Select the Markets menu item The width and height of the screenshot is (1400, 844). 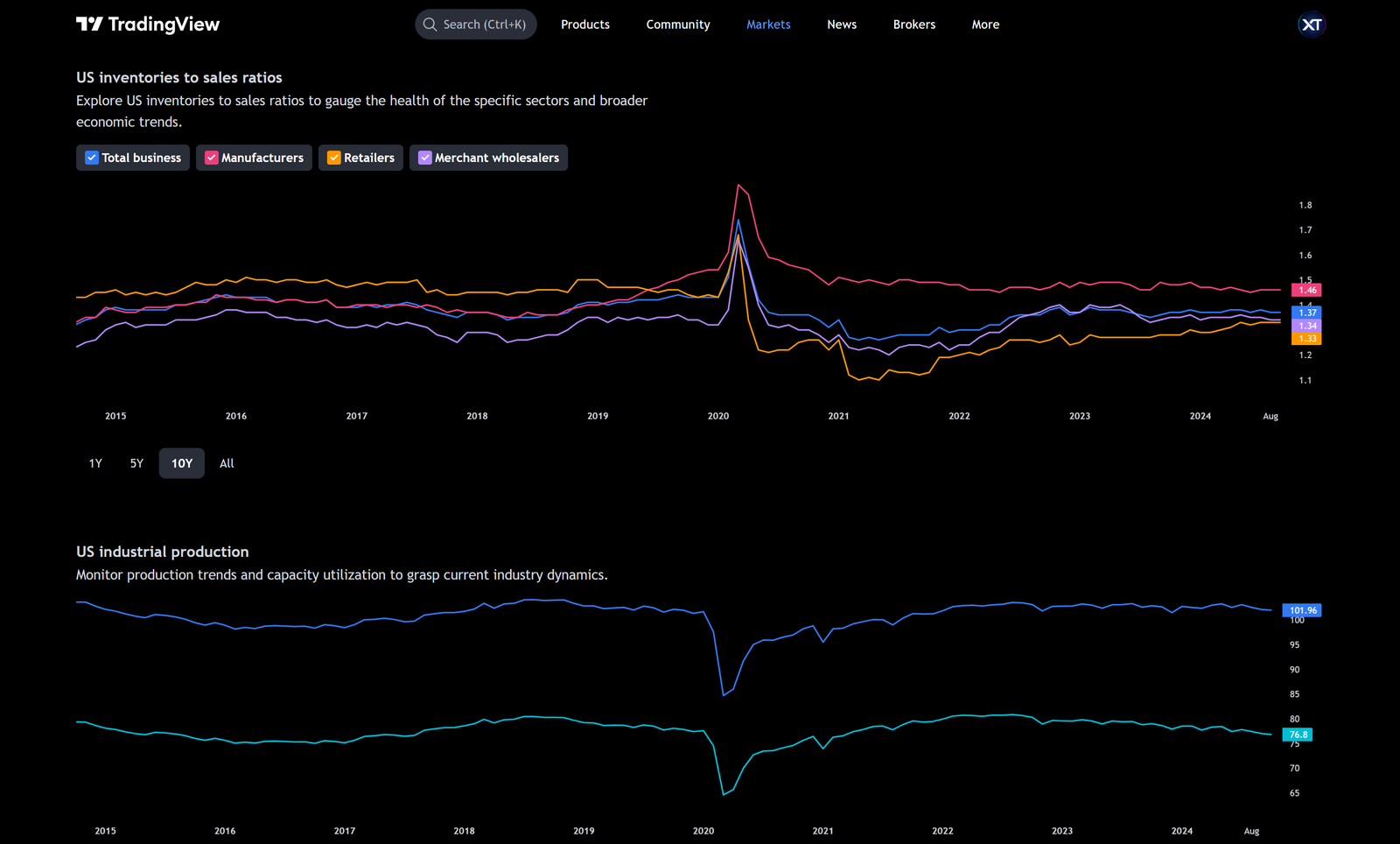point(768,24)
